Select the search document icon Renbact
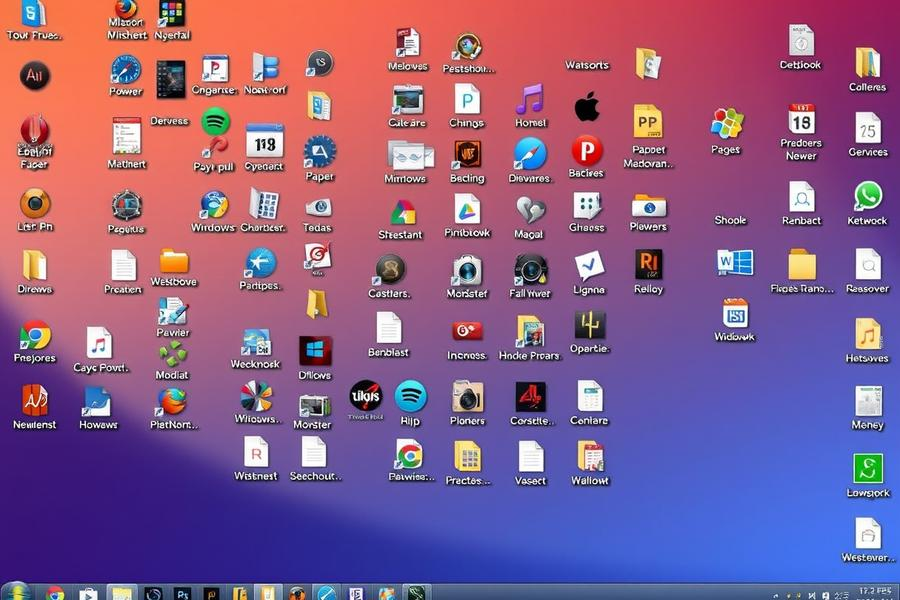Screen dimensions: 900x600 tap(801, 198)
